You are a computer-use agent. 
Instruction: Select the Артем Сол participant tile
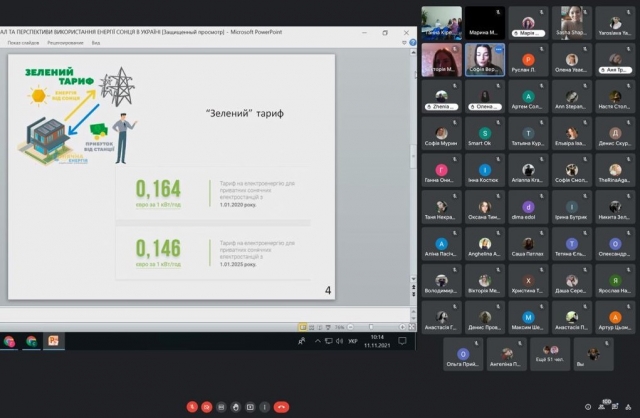(x=528, y=97)
